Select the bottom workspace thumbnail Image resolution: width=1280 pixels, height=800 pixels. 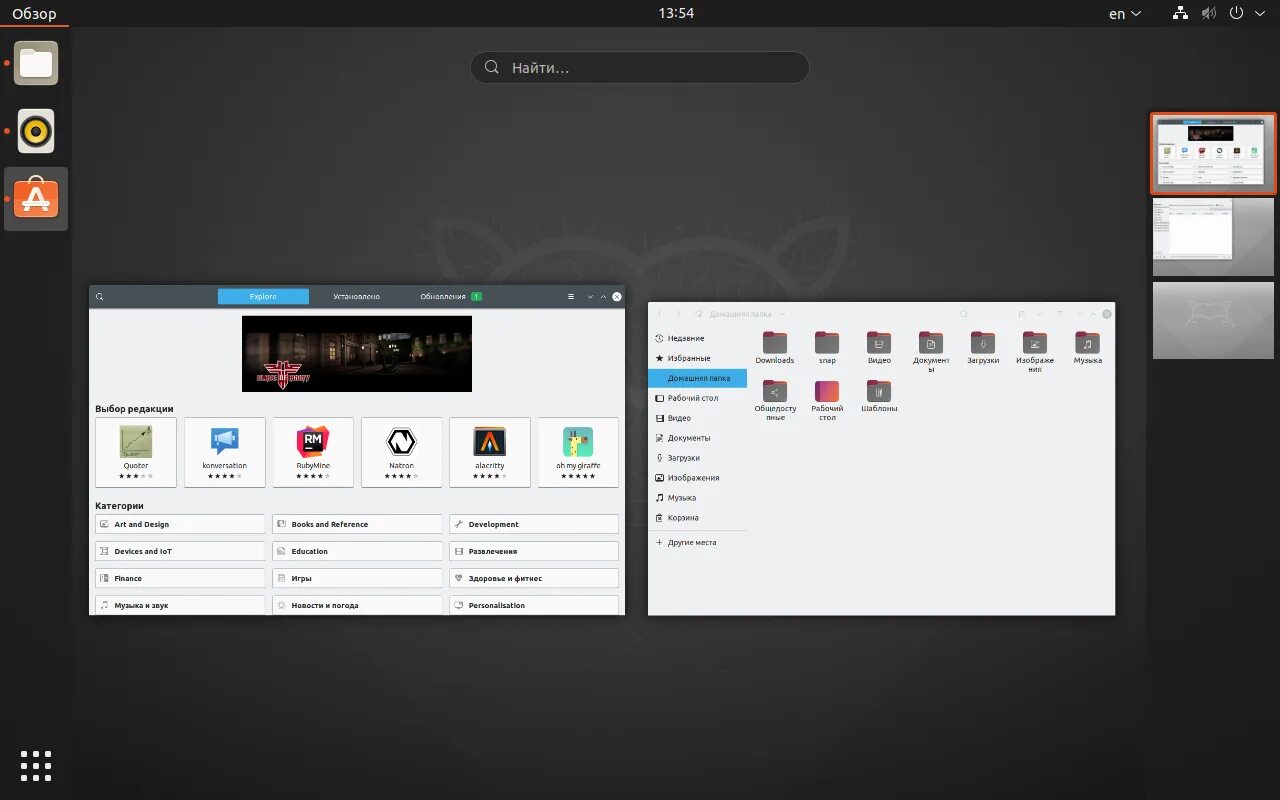pyautogui.click(x=1213, y=320)
